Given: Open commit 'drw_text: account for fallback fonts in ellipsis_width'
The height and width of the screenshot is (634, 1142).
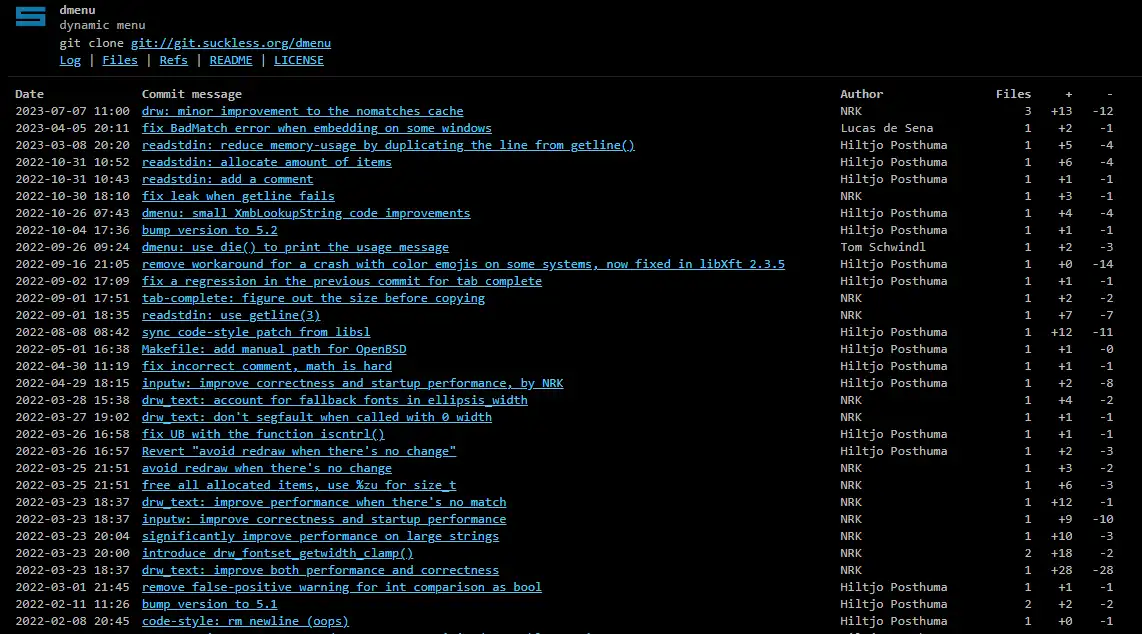Looking at the screenshot, I should (334, 400).
